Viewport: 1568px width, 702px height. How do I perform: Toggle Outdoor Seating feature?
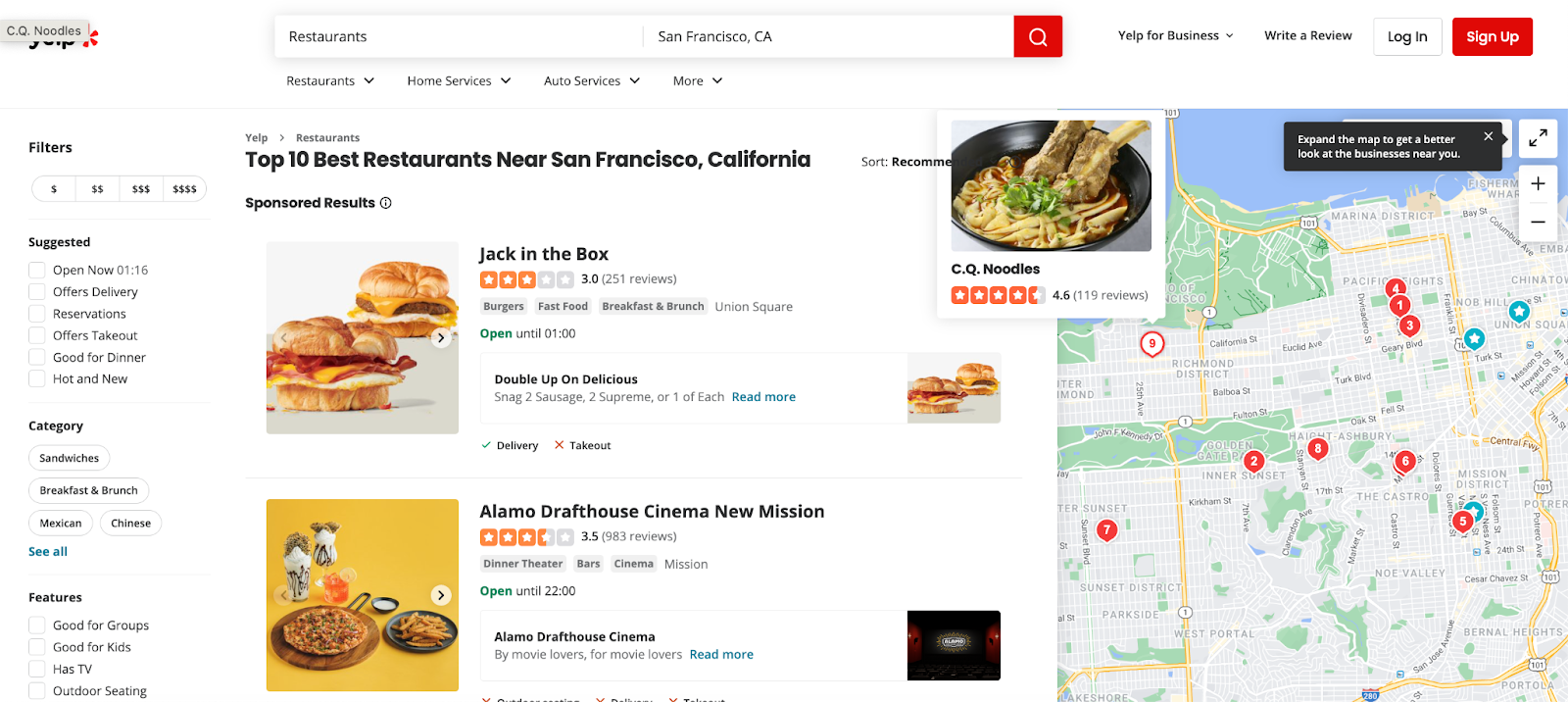click(x=37, y=691)
